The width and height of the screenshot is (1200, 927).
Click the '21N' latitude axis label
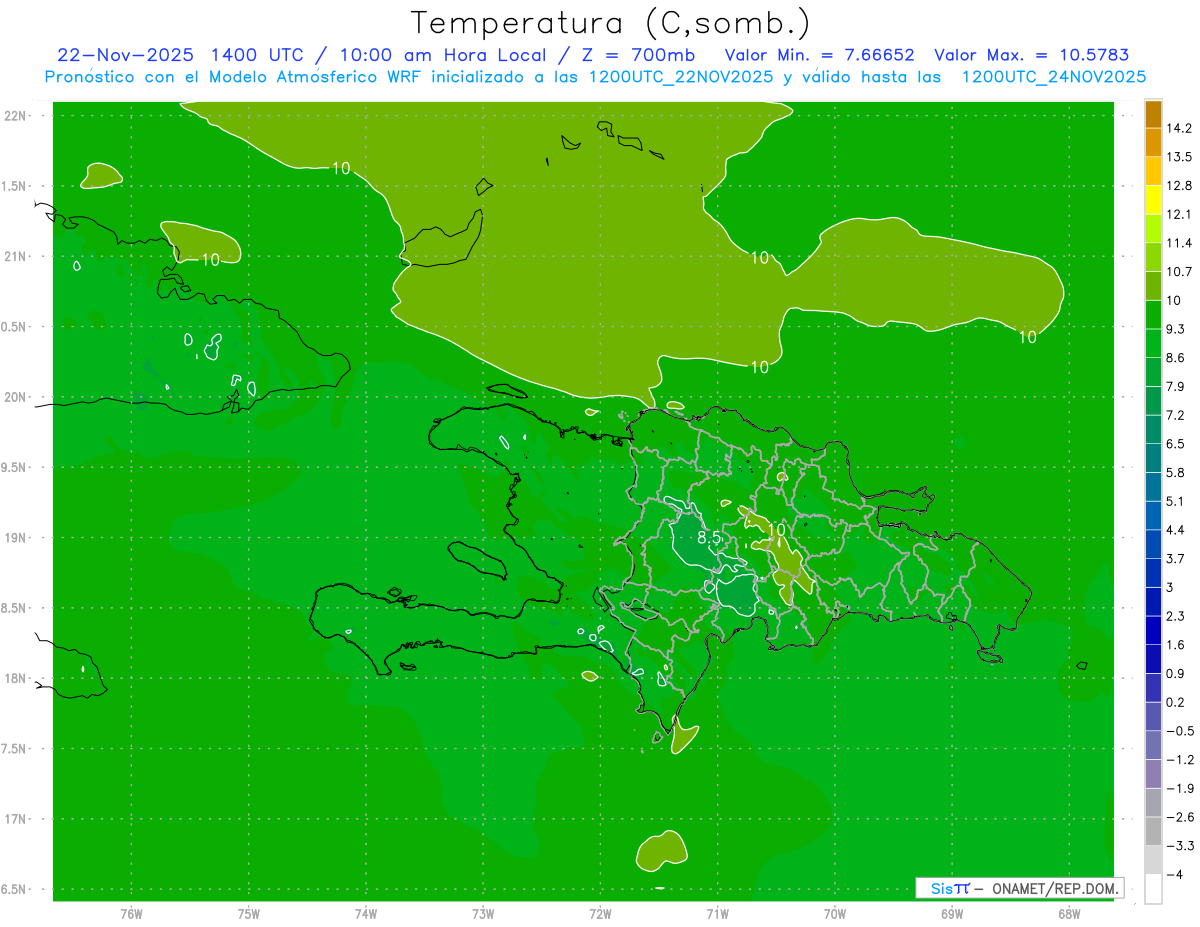click(x=15, y=256)
